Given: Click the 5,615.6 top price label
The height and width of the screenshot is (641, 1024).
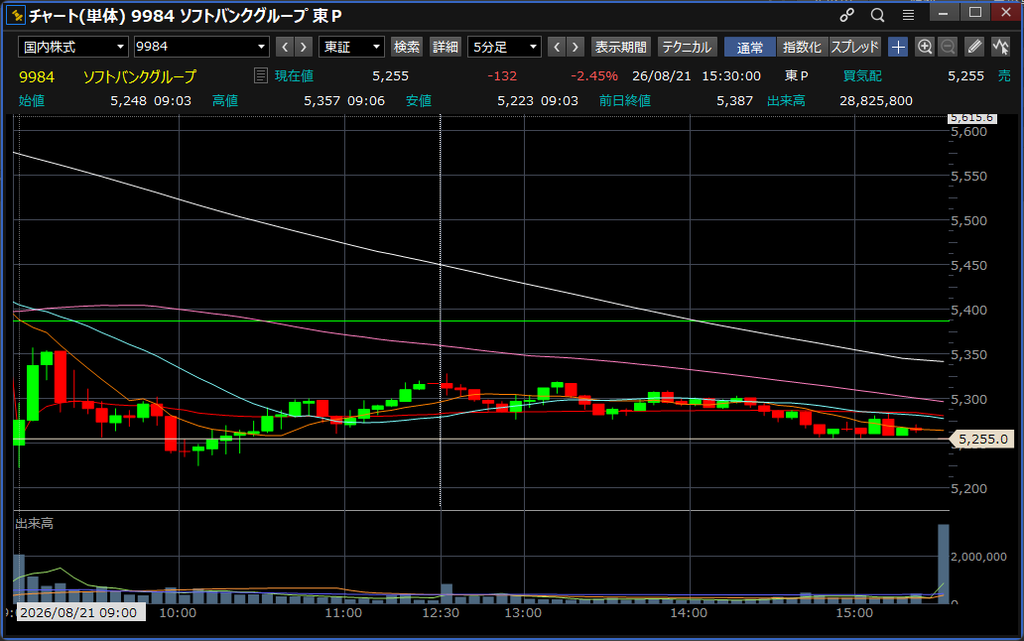Looking at the screenshot, I should point(972,117).
